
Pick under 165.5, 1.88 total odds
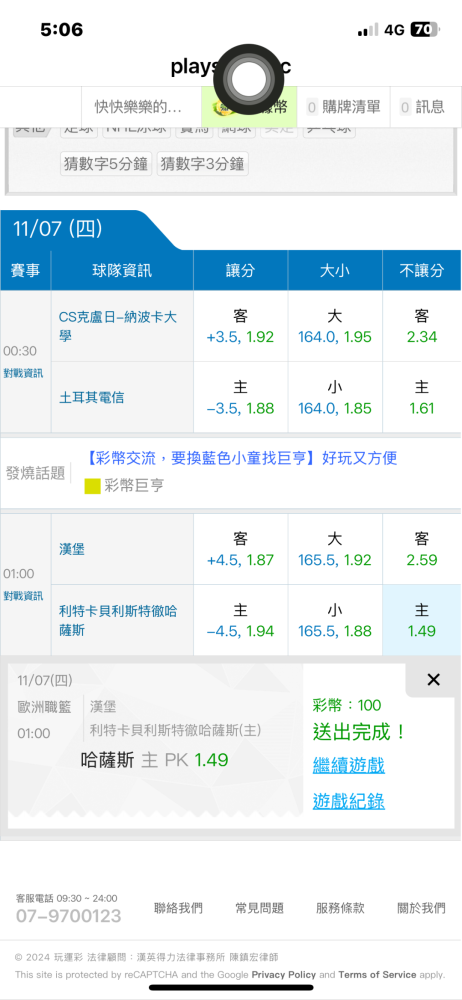pyautogui.click(x=335, y=620)
